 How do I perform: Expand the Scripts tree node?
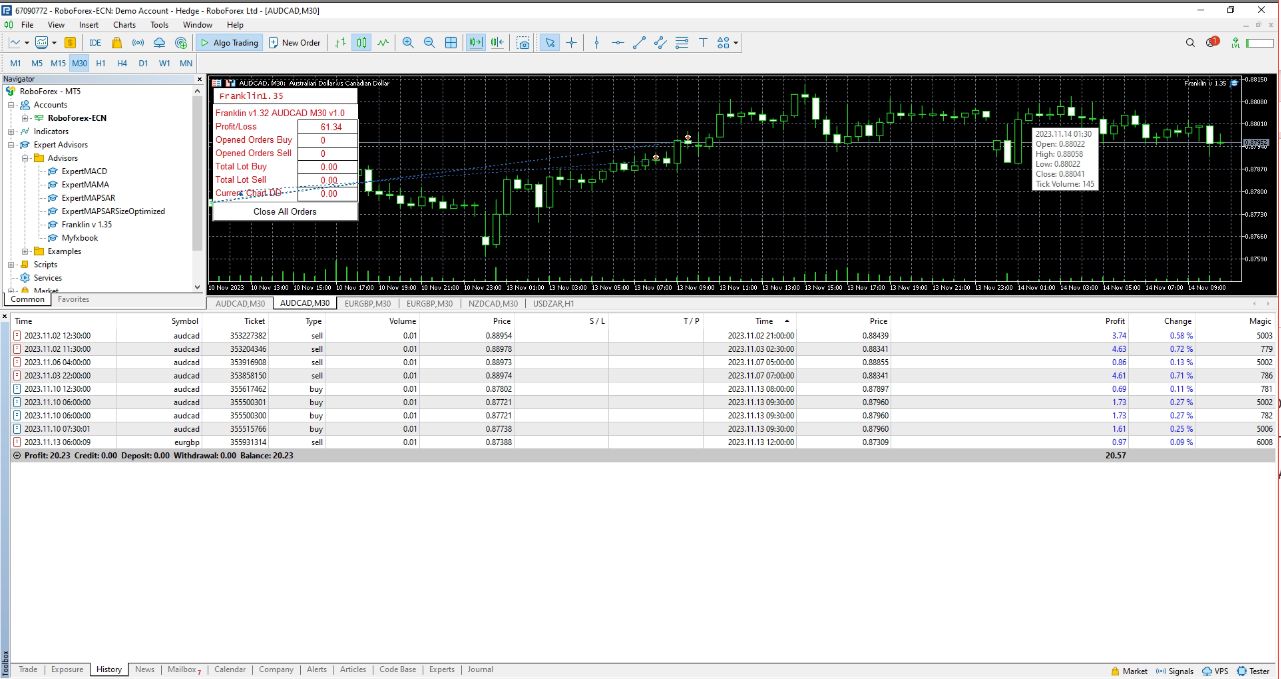[11, 265]
